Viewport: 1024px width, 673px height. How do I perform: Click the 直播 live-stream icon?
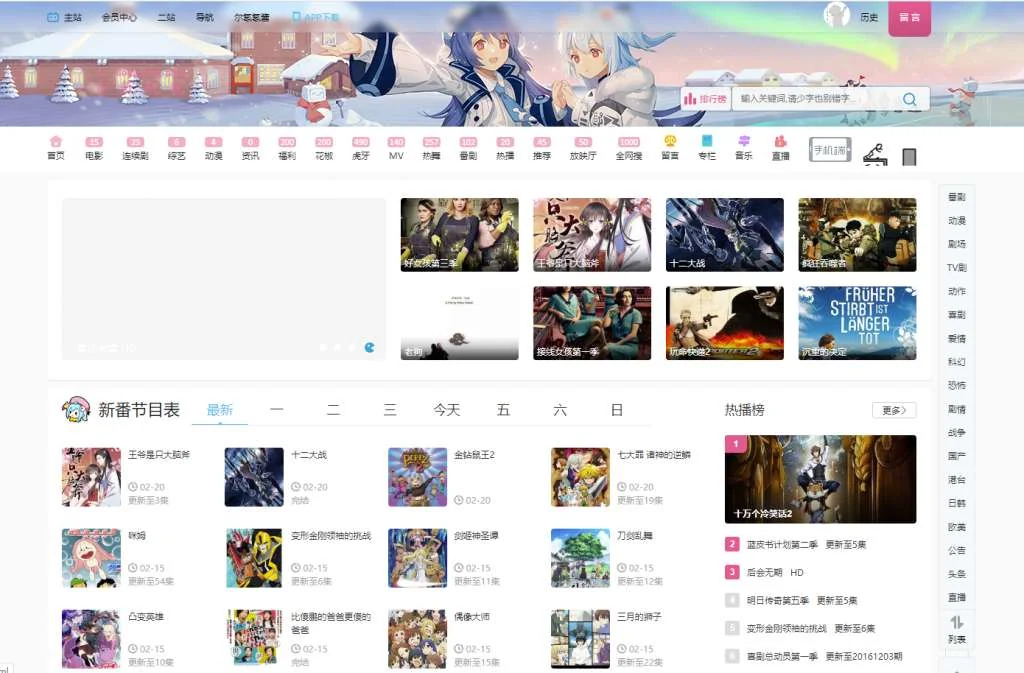click(x=781, y=147)
